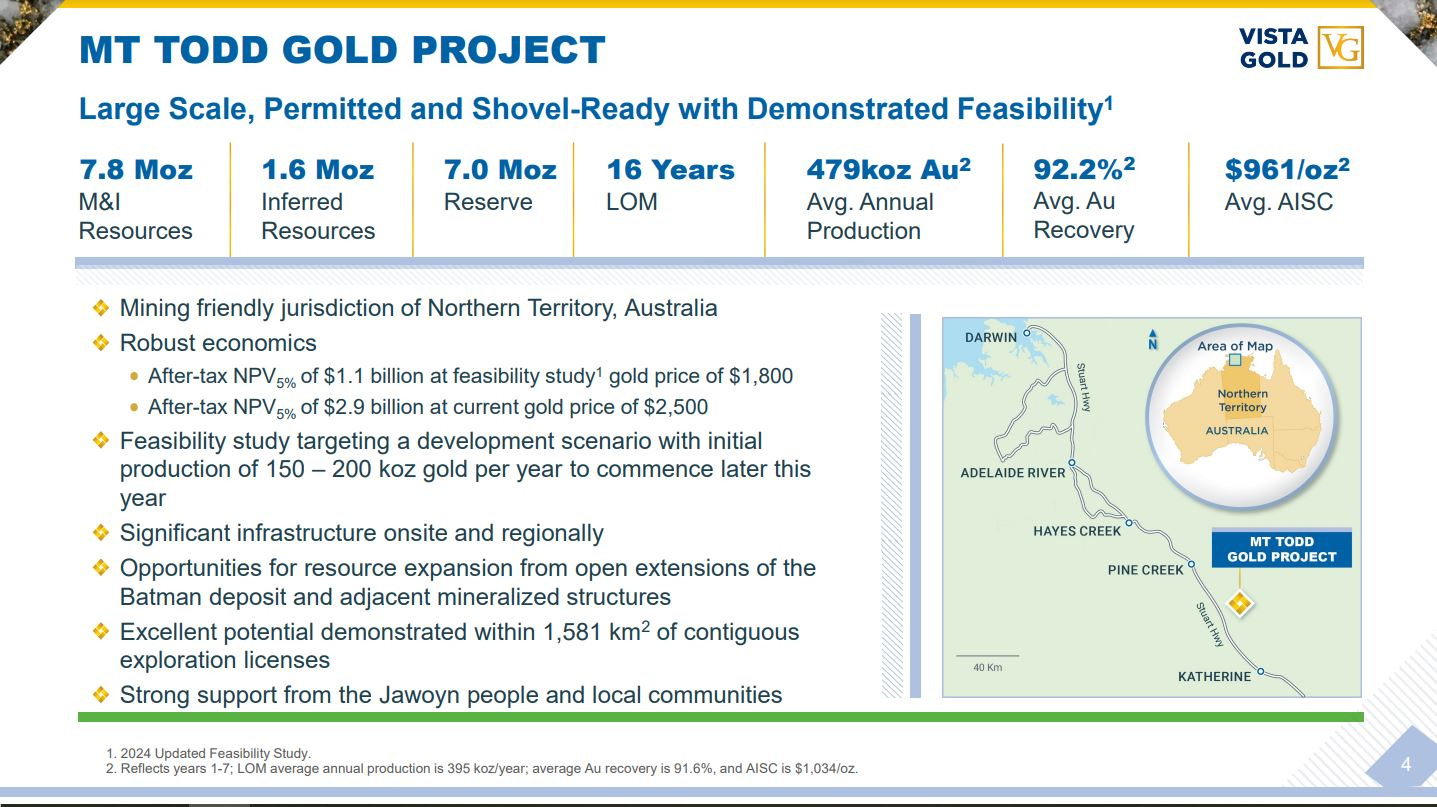This screenshot has width=1437, height=807.
Task: Click the ADELAIDE RIVER label on the map
Action: coord(1013,473)
